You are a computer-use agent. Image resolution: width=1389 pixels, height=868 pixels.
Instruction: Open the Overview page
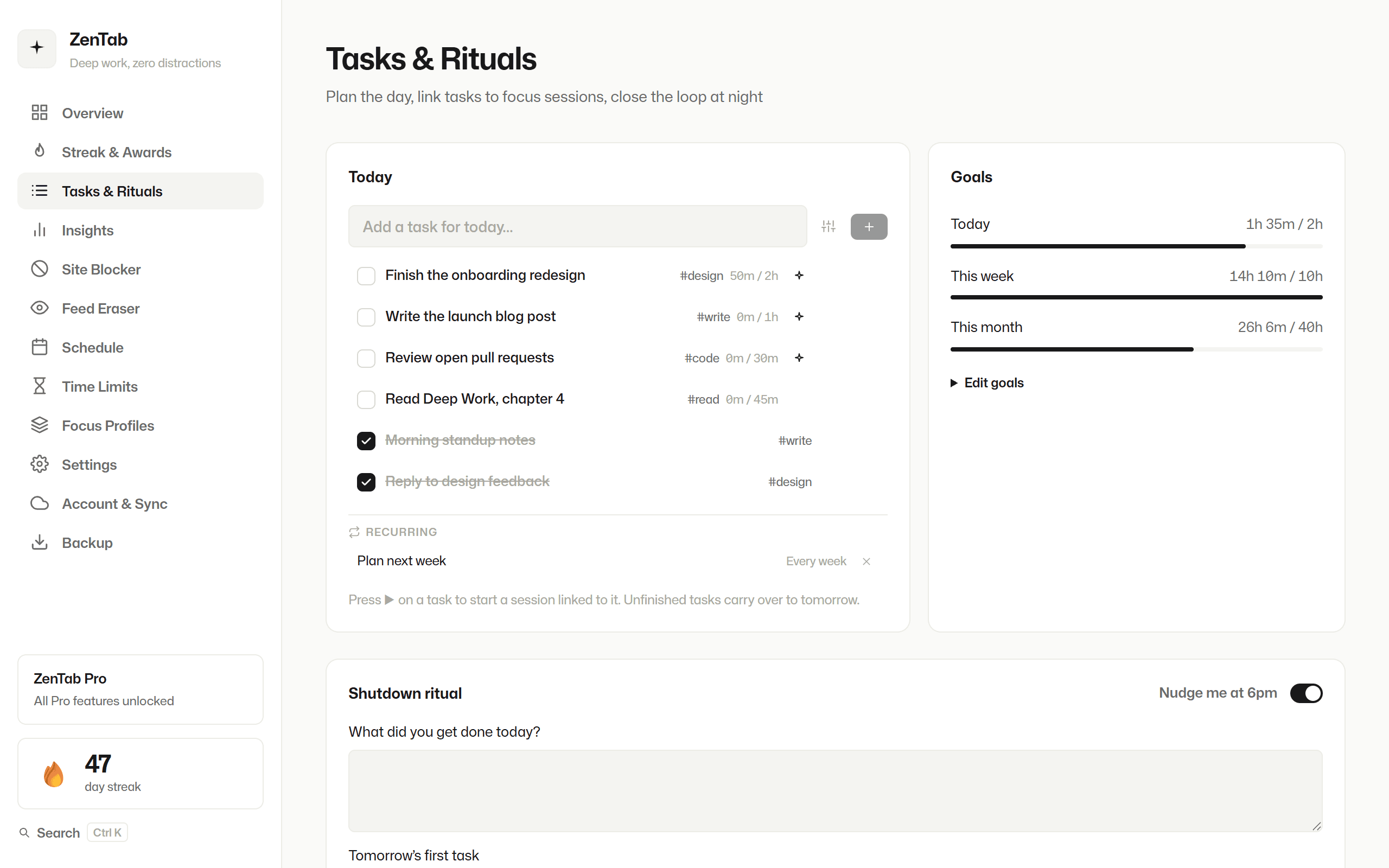tap(140, 112)
